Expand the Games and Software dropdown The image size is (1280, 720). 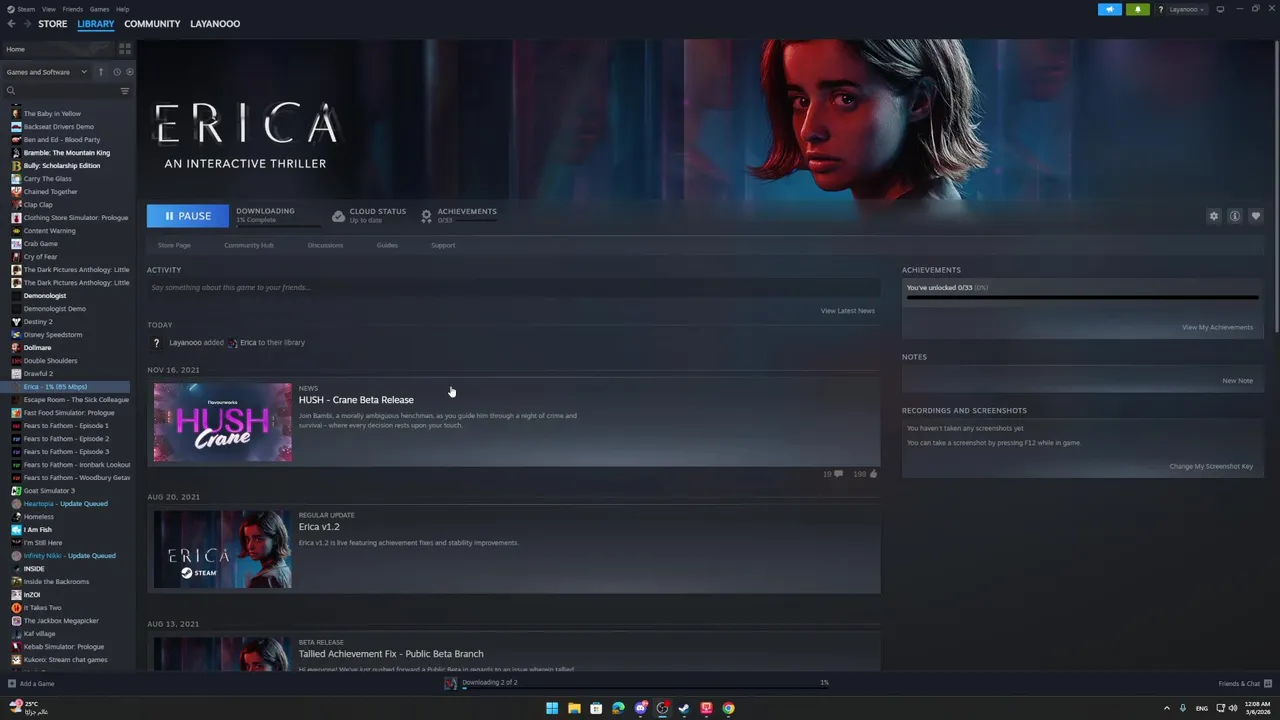click(x=47, y=72)
